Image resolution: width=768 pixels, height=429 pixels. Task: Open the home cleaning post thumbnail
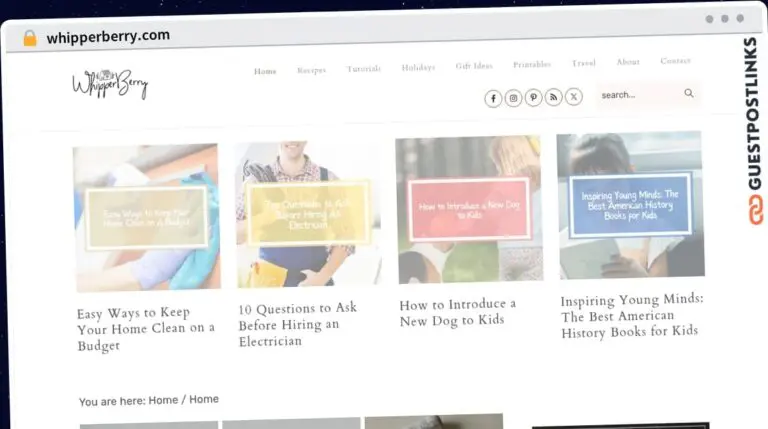pyautogui.click(x=146, y=217)
